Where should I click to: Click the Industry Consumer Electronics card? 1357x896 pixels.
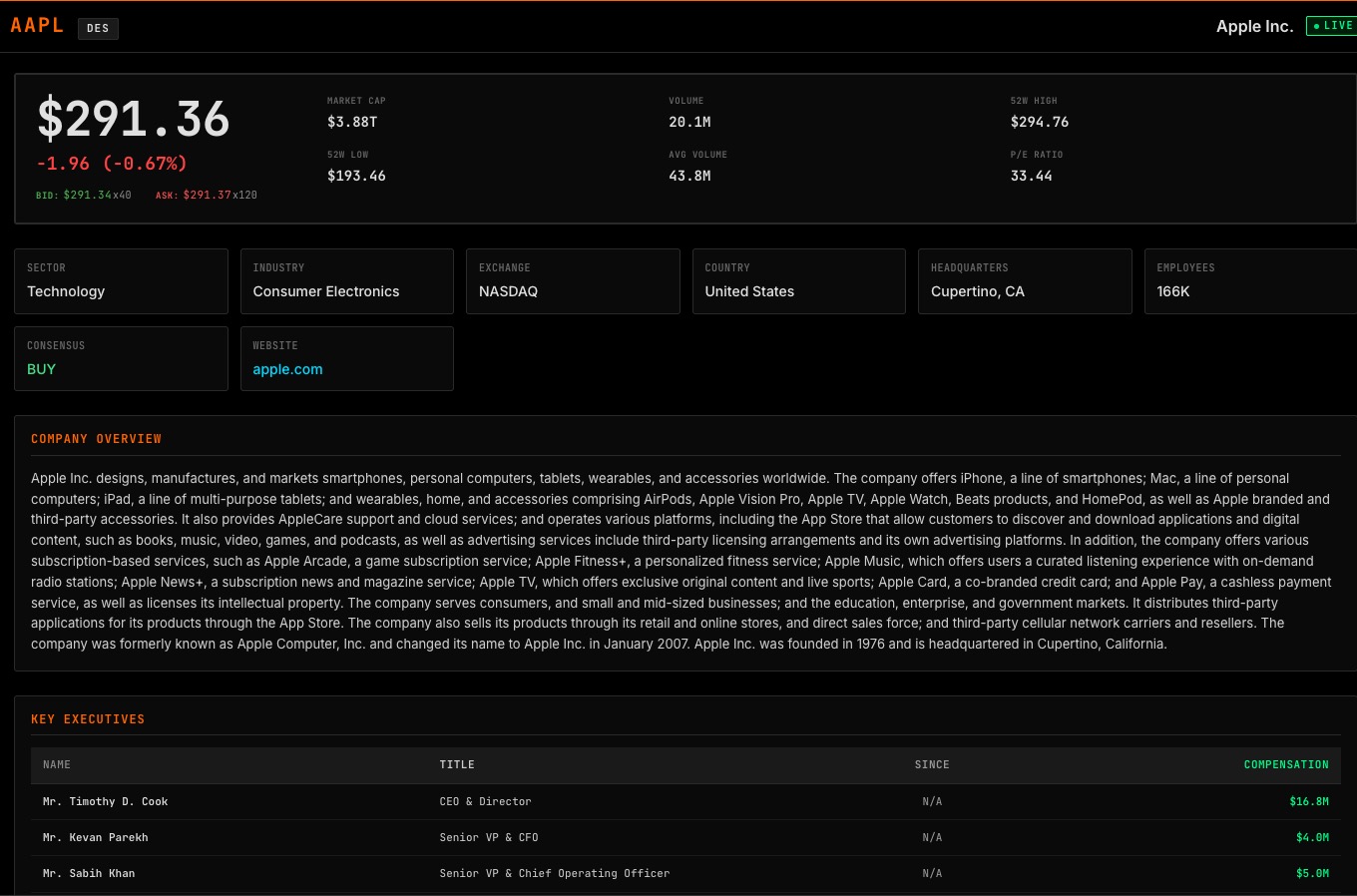click(347, 281)
